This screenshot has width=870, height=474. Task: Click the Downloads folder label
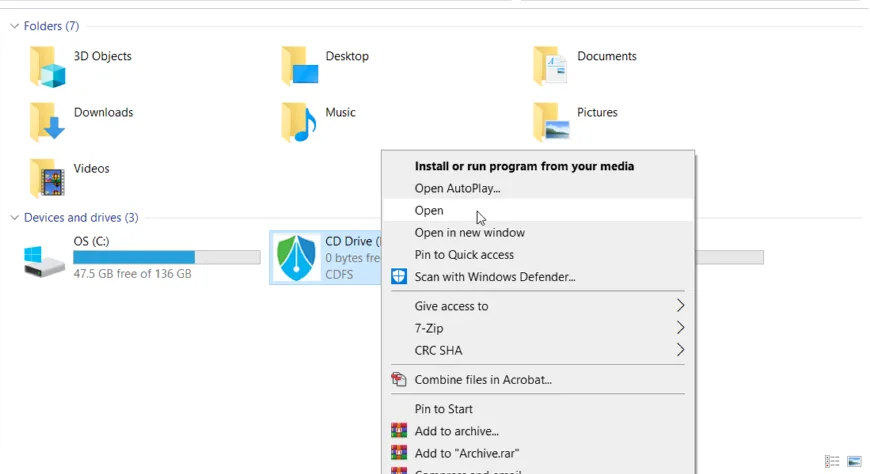[103, 112]
